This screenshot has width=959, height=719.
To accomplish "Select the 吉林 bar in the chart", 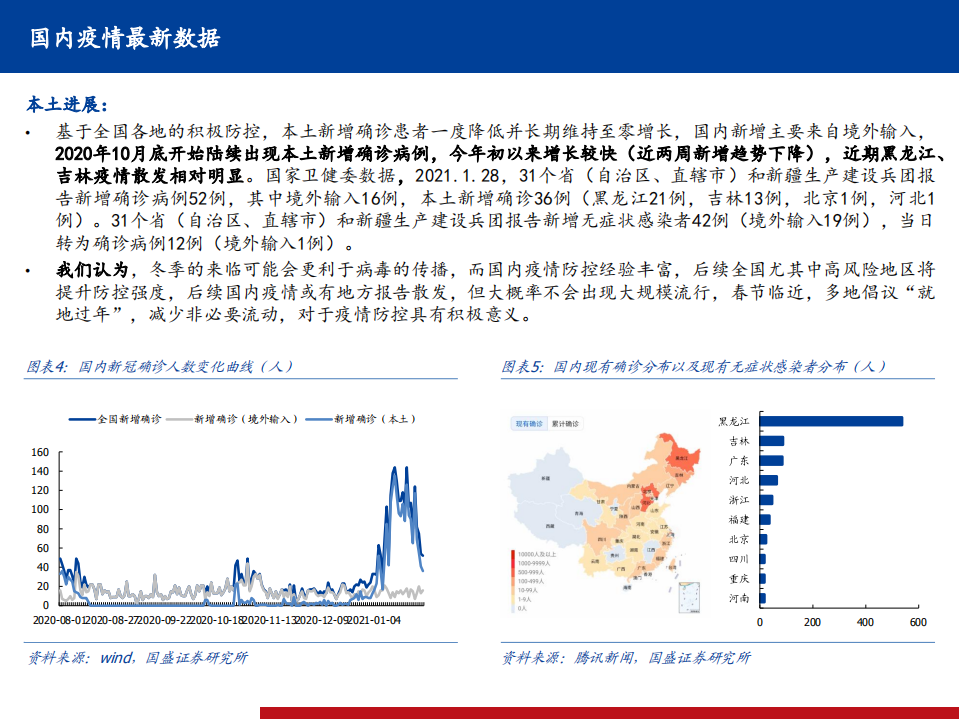I will [770, 440].
